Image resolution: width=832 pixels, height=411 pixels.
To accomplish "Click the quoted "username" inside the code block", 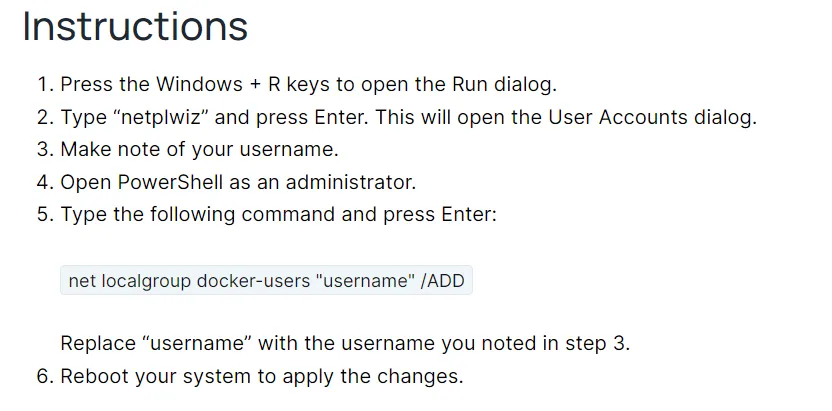I will pyautogui.click(x=365, y=280).
